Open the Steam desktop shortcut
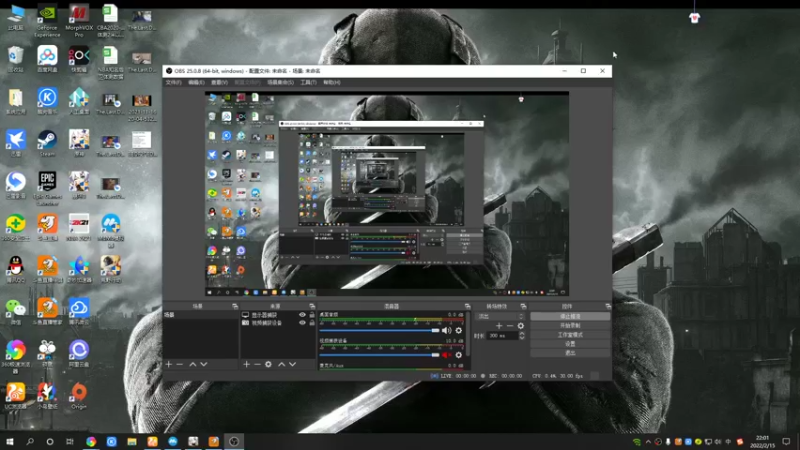Screen dimensions: 800x450 click(47, 143)
